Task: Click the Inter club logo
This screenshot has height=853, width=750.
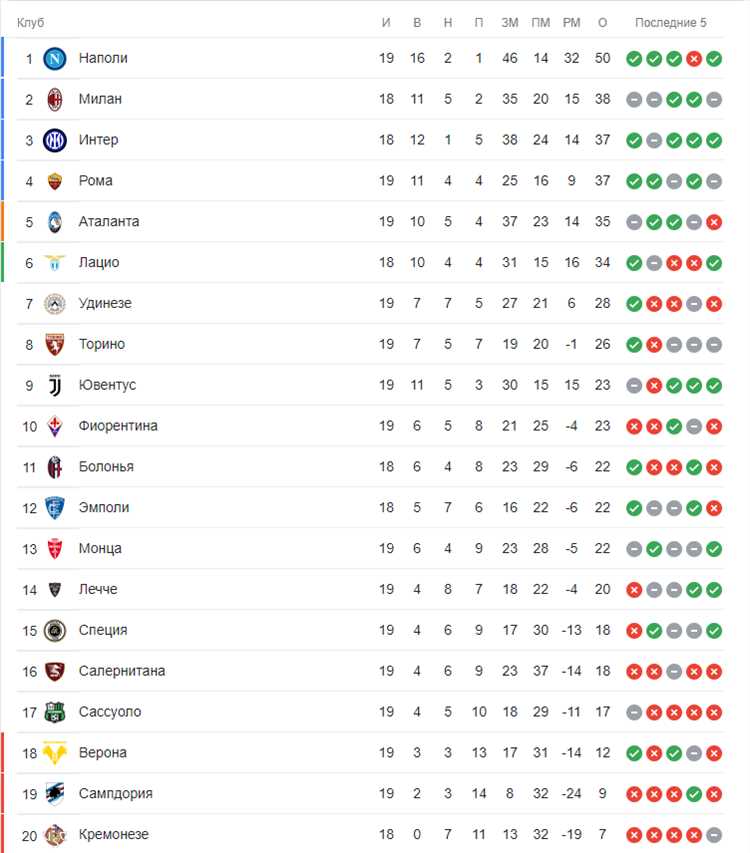Action: coord(54,140)
